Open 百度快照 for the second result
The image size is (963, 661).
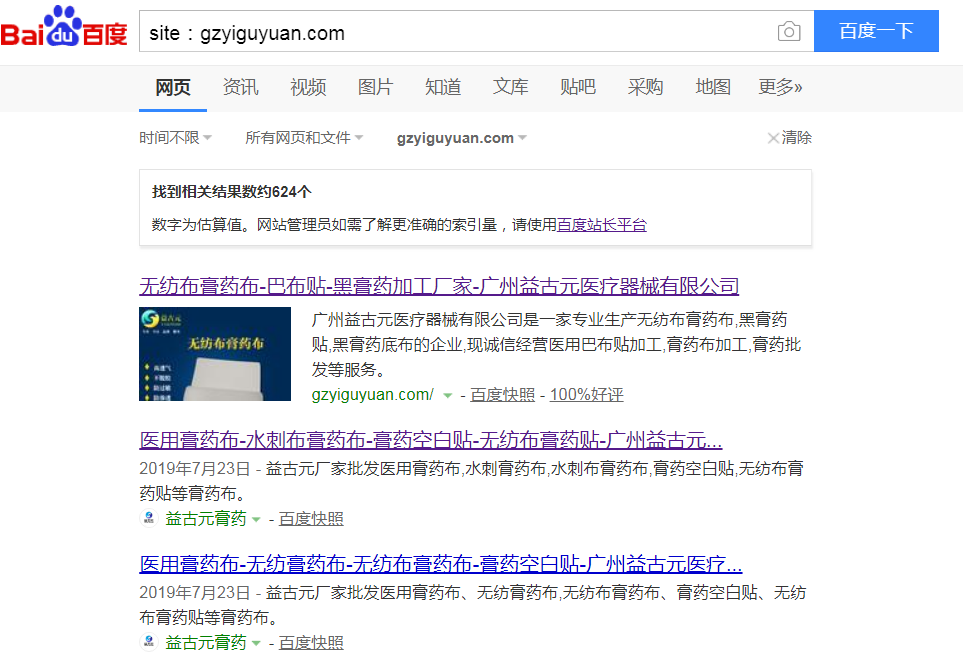coord(311,518)
